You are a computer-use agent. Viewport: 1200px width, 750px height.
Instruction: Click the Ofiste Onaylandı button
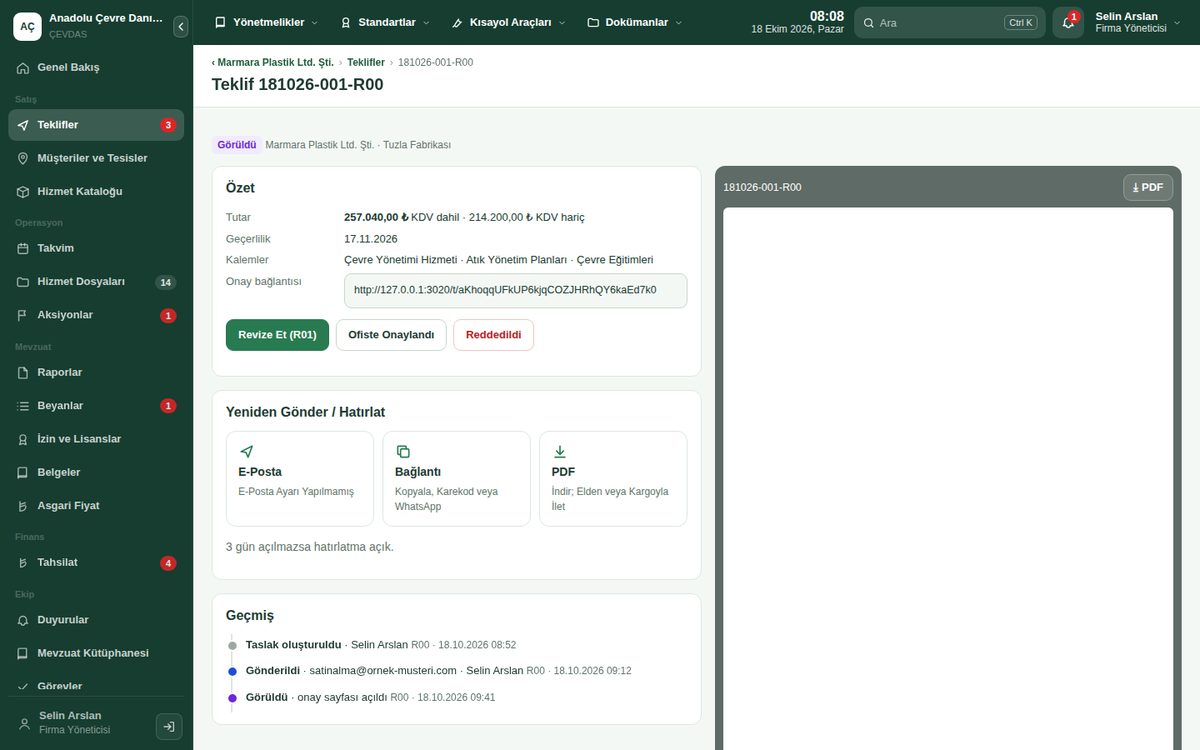(391, 335)
